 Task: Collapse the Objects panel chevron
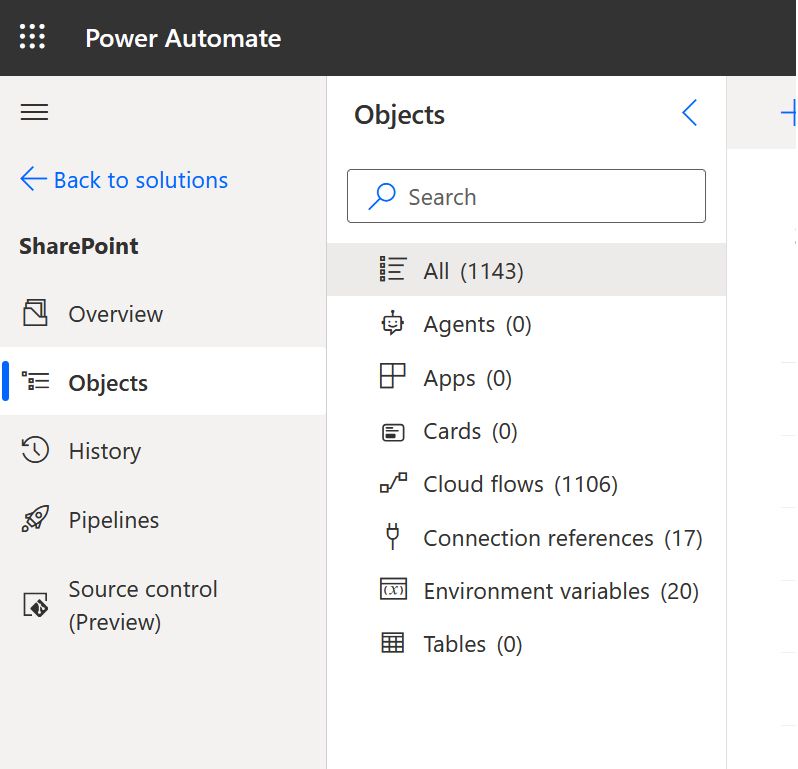click(x=689, y=113)
